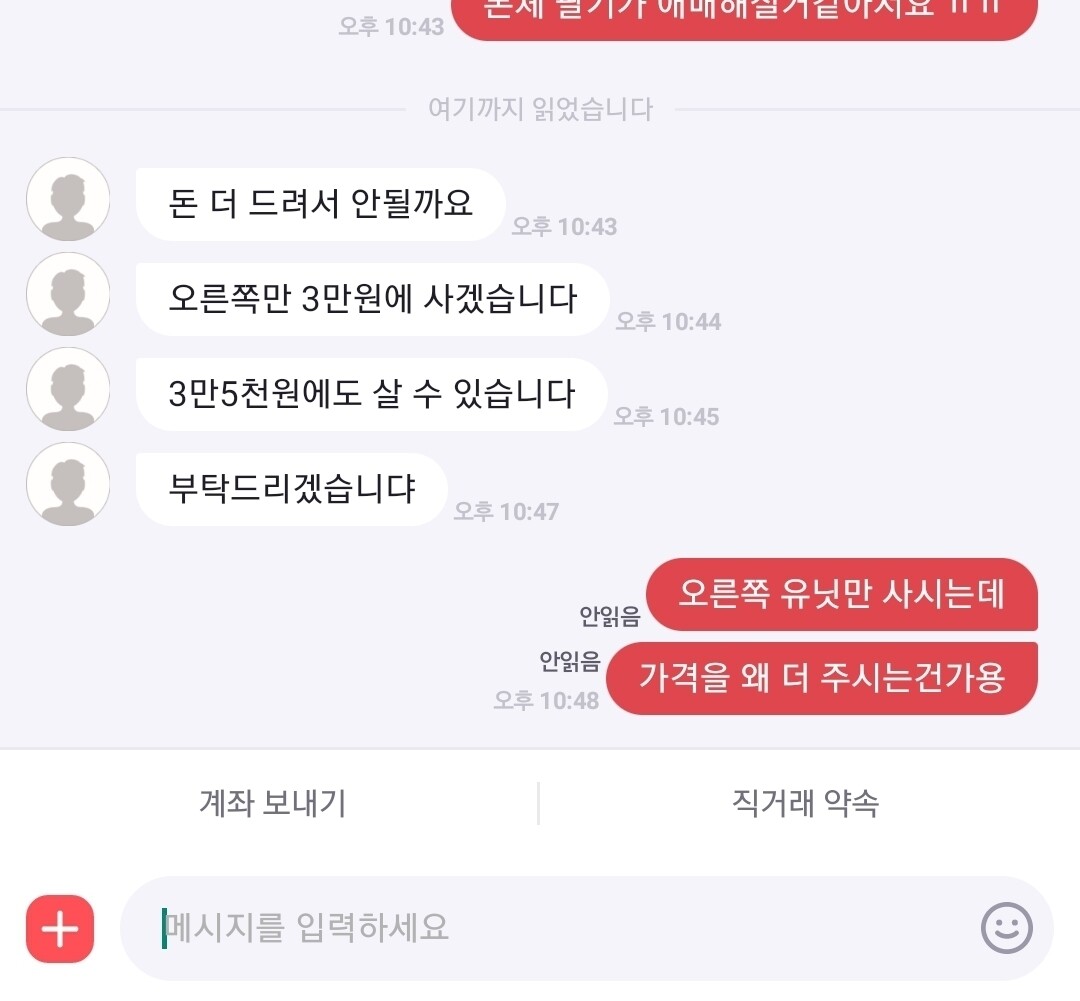Tap '안읽음' label beside '오른쪽 유닛만 사시는데'

click(x=610, y=616)
